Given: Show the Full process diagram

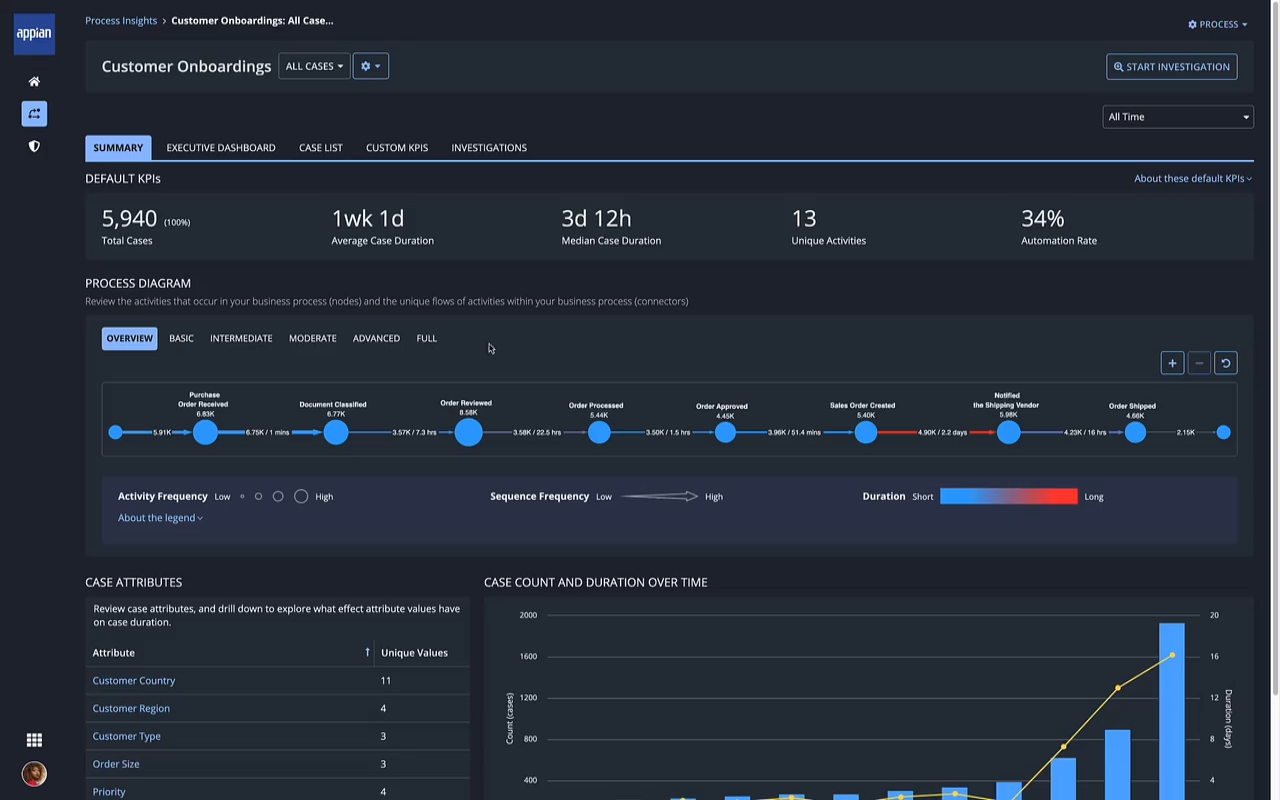Looking at the screenshot, I should point(426,339).
